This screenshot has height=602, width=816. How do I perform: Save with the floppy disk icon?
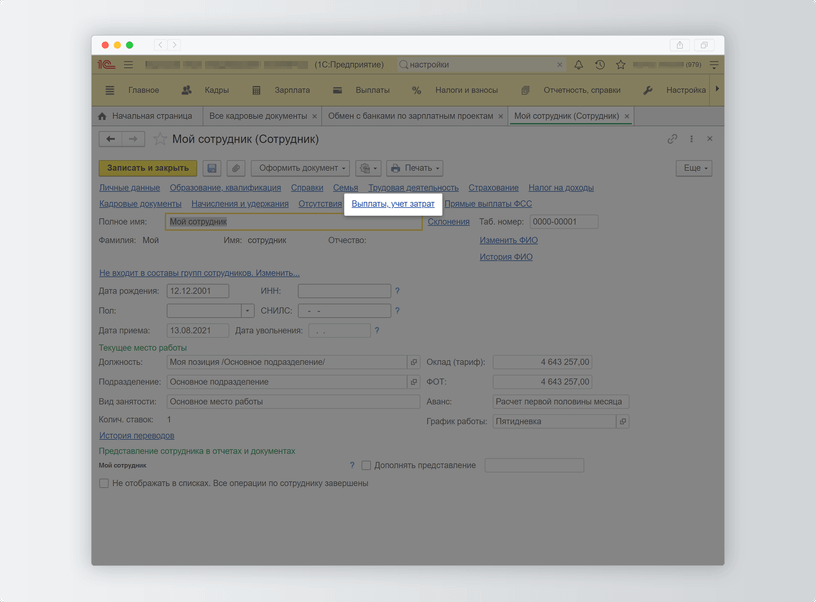tap(211, 168)
